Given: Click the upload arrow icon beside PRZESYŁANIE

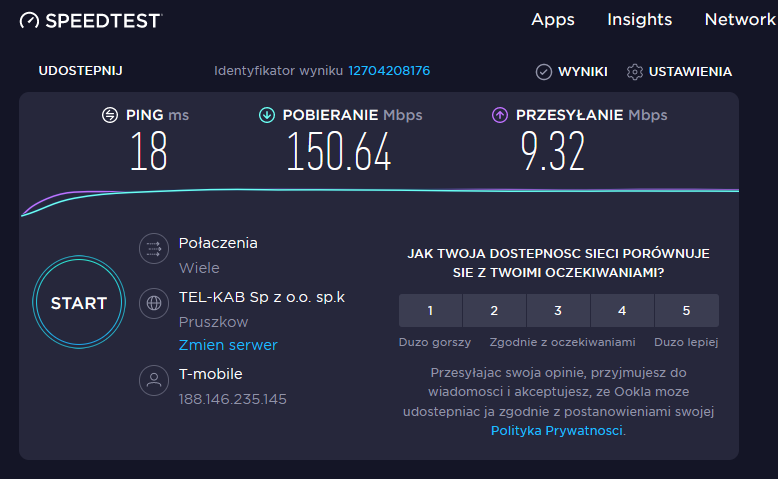Looking at the screenshot, I should coord(500,115).
